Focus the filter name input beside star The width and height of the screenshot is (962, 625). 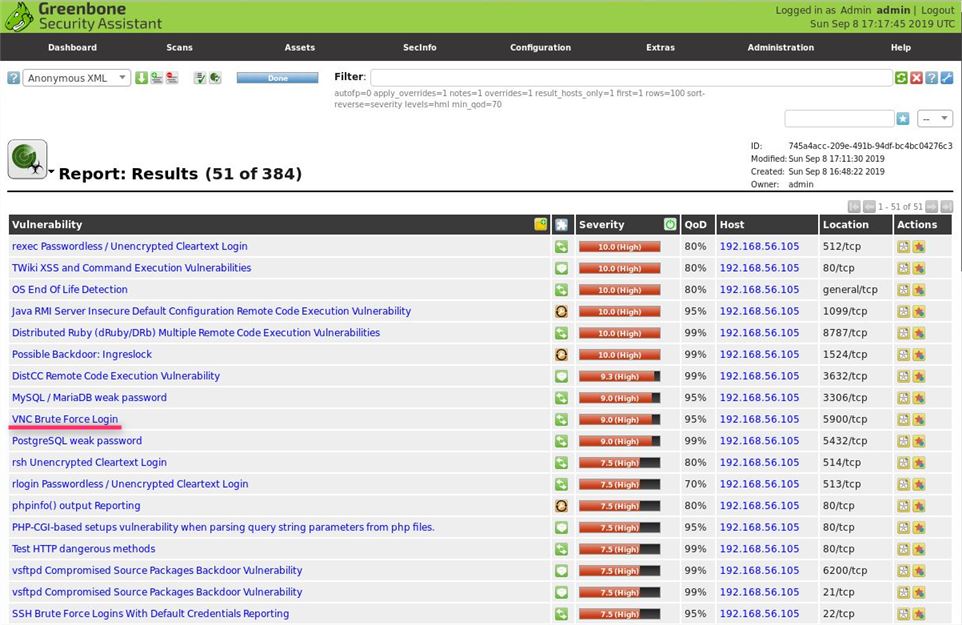839,118
